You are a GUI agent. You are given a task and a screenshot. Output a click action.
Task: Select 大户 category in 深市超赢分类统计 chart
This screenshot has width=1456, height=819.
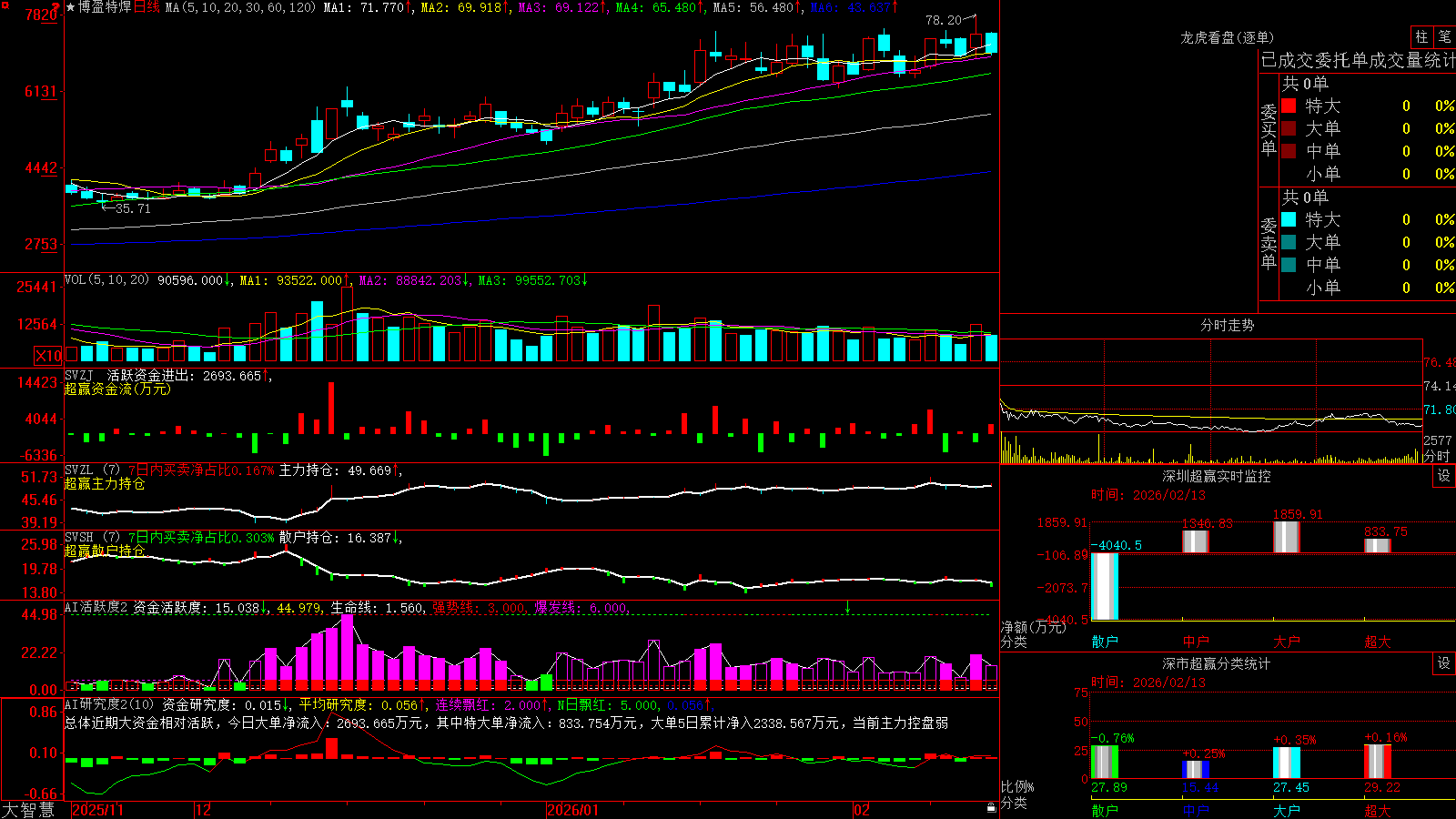1287,810
